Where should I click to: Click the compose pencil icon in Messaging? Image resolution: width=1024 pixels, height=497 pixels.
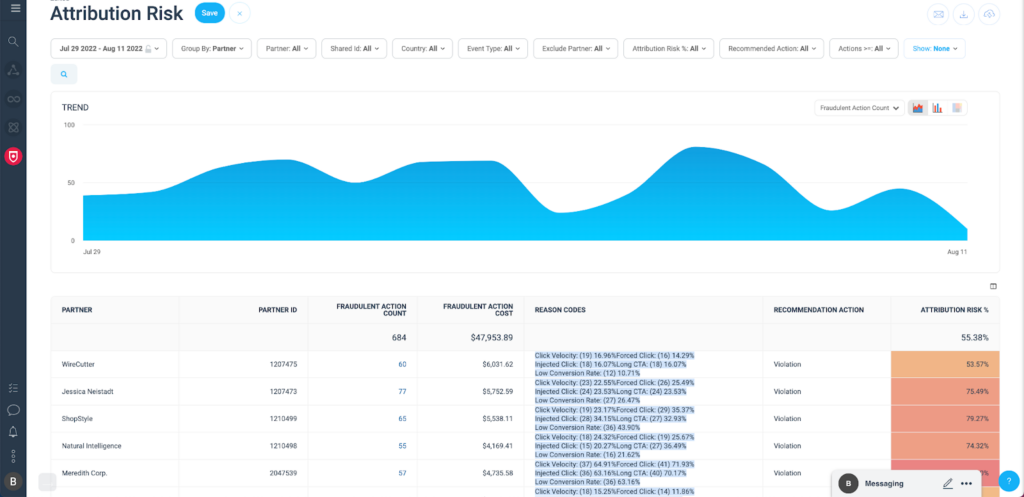point(947,483)
